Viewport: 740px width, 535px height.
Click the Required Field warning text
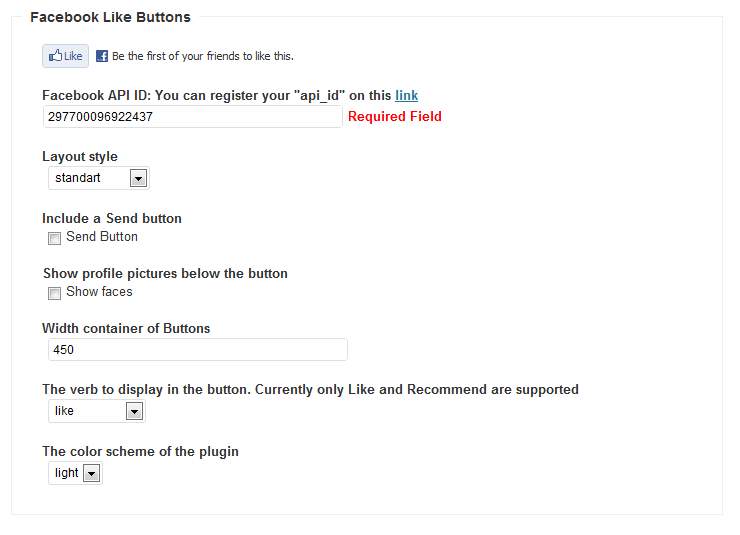point(395,116)
